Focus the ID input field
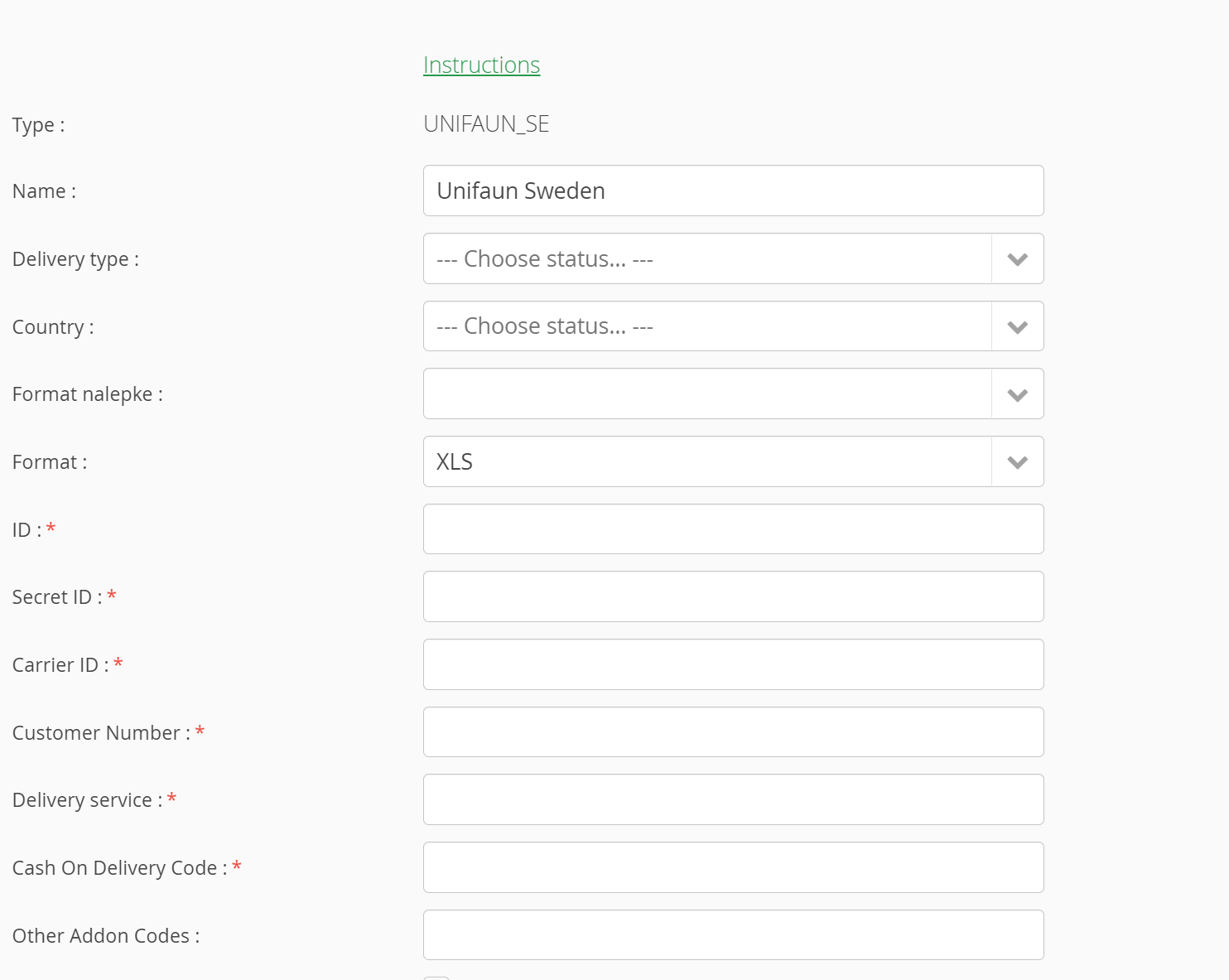Screen dimensions: 1229x980 click(x=733, y=529)
